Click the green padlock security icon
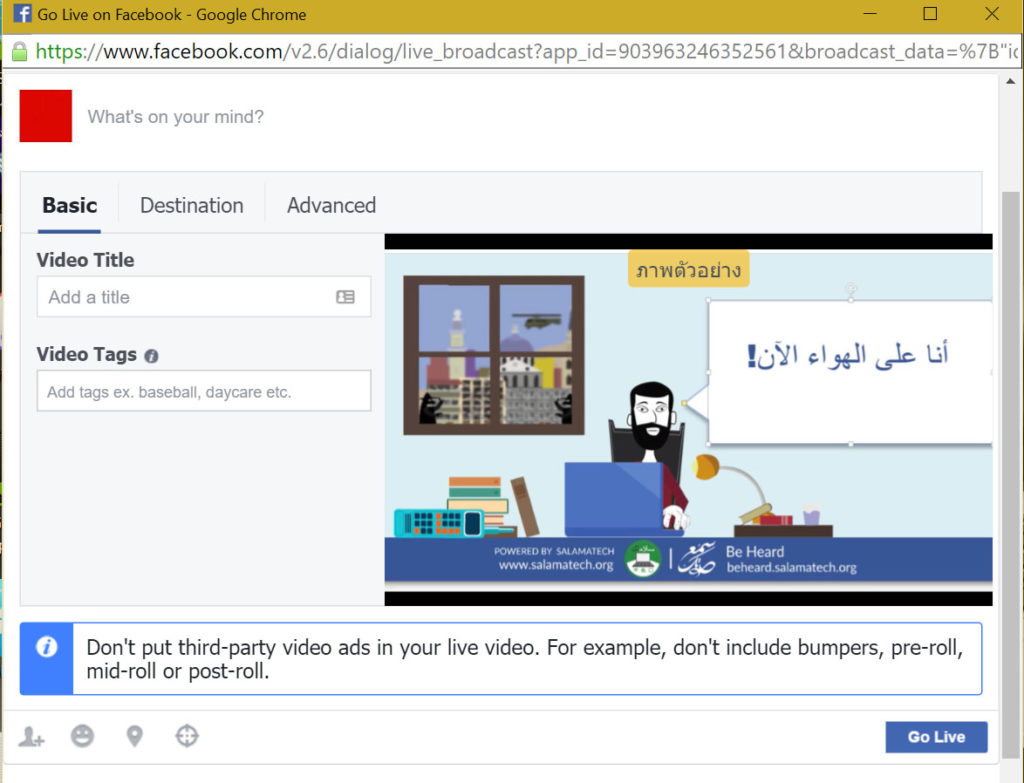1024x783 pixels. pos(20,52)
